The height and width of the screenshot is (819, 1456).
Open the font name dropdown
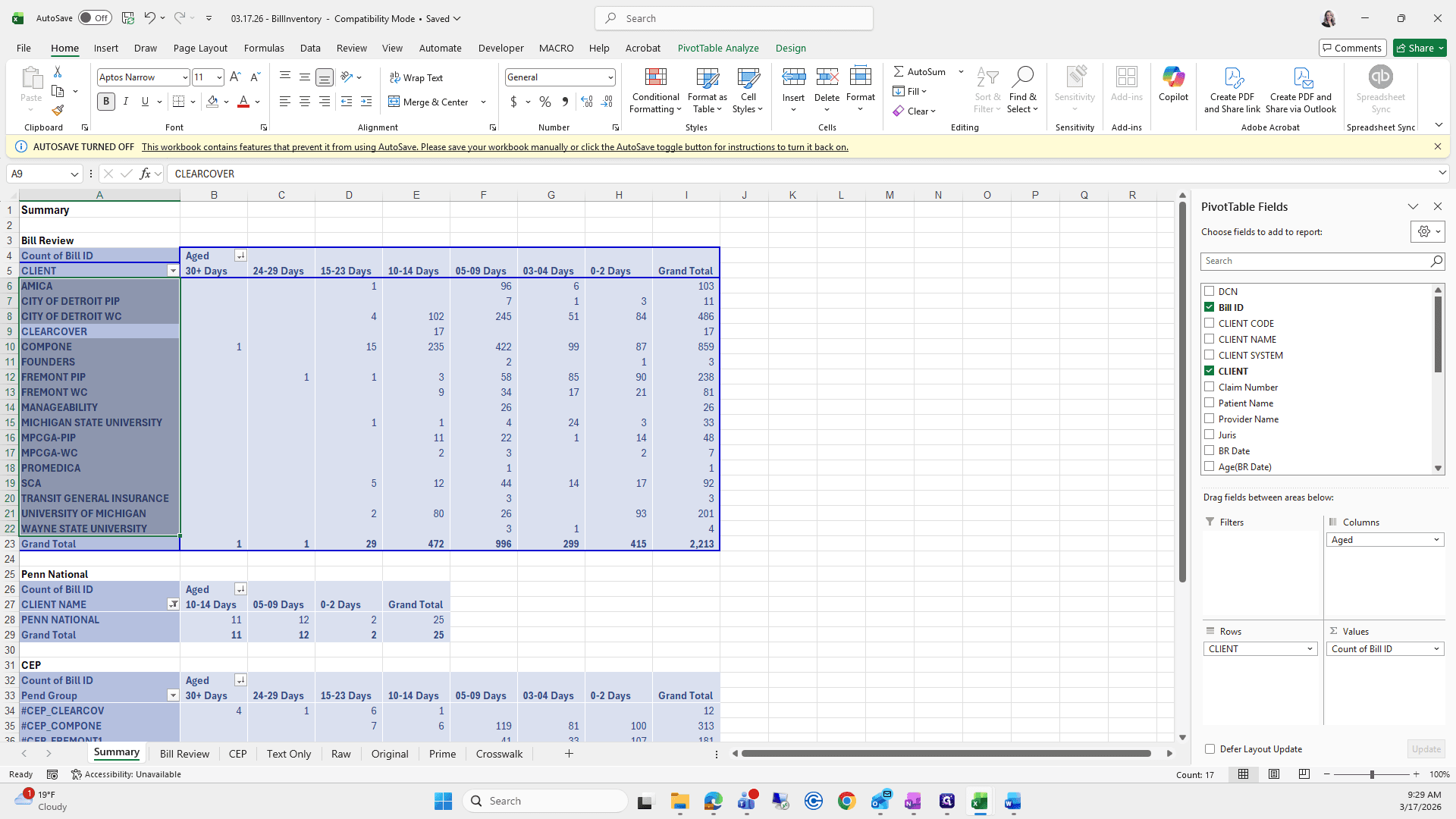[x=184, y=77]
